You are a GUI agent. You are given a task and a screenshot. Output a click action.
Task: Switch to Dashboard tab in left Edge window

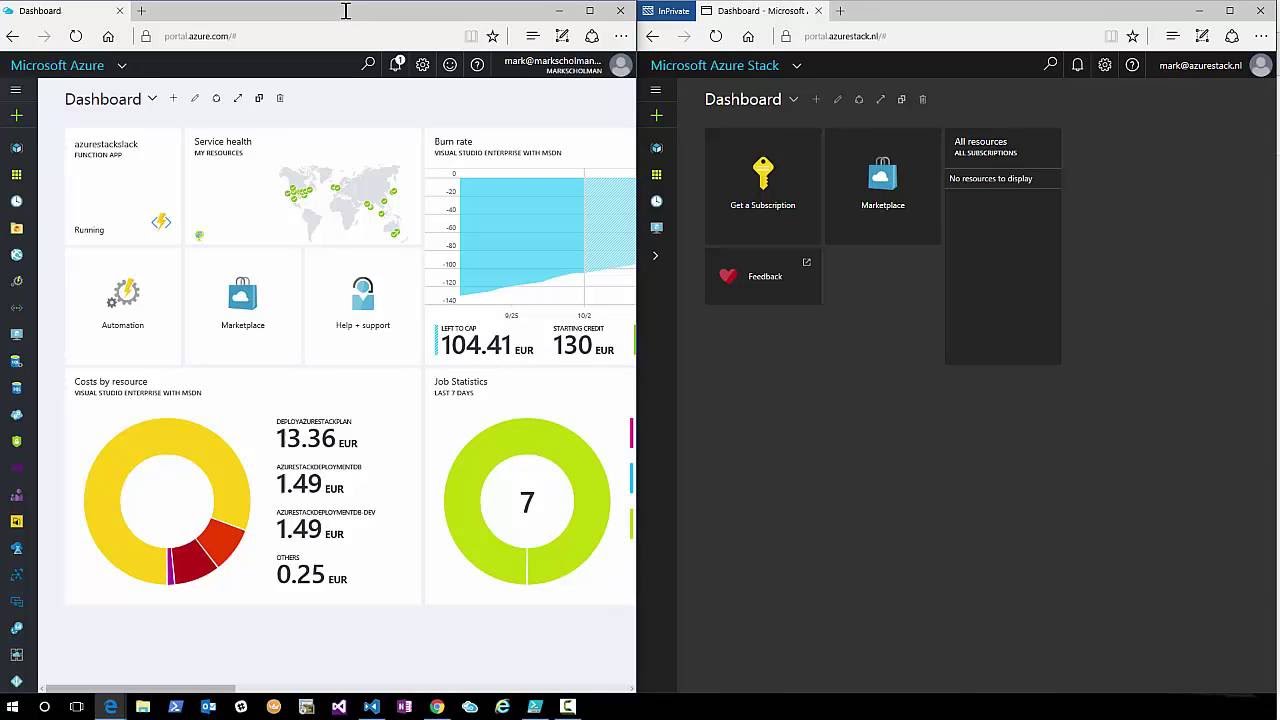[65, 11]
